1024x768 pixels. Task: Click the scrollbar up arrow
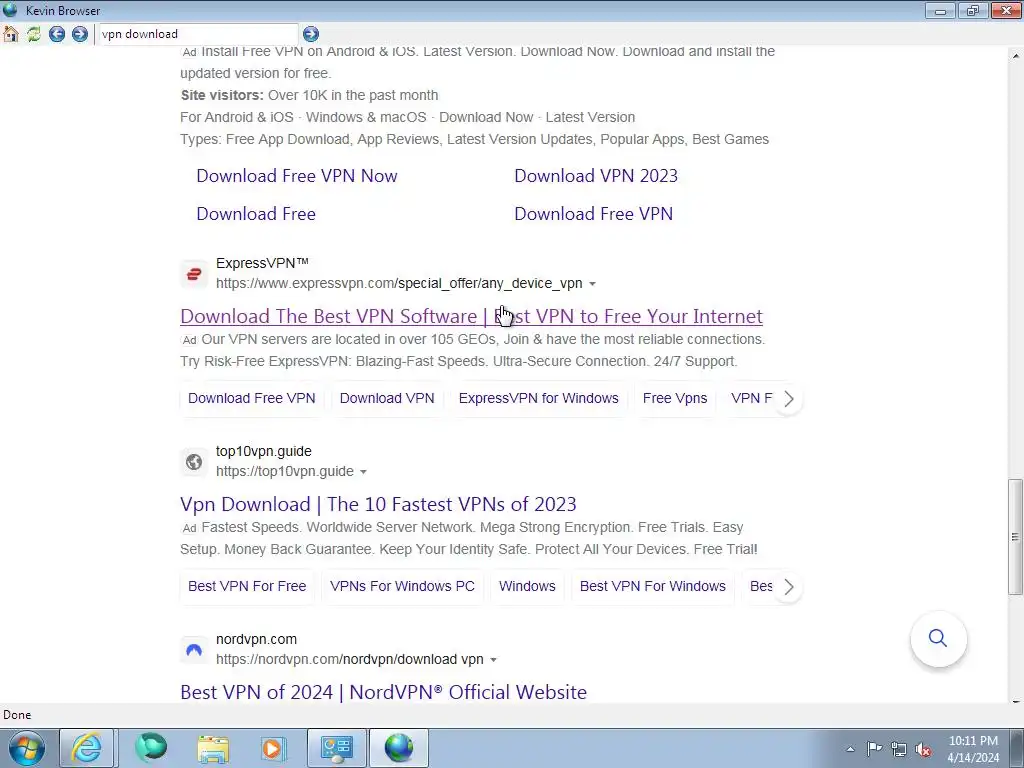tap(1016, 56)
